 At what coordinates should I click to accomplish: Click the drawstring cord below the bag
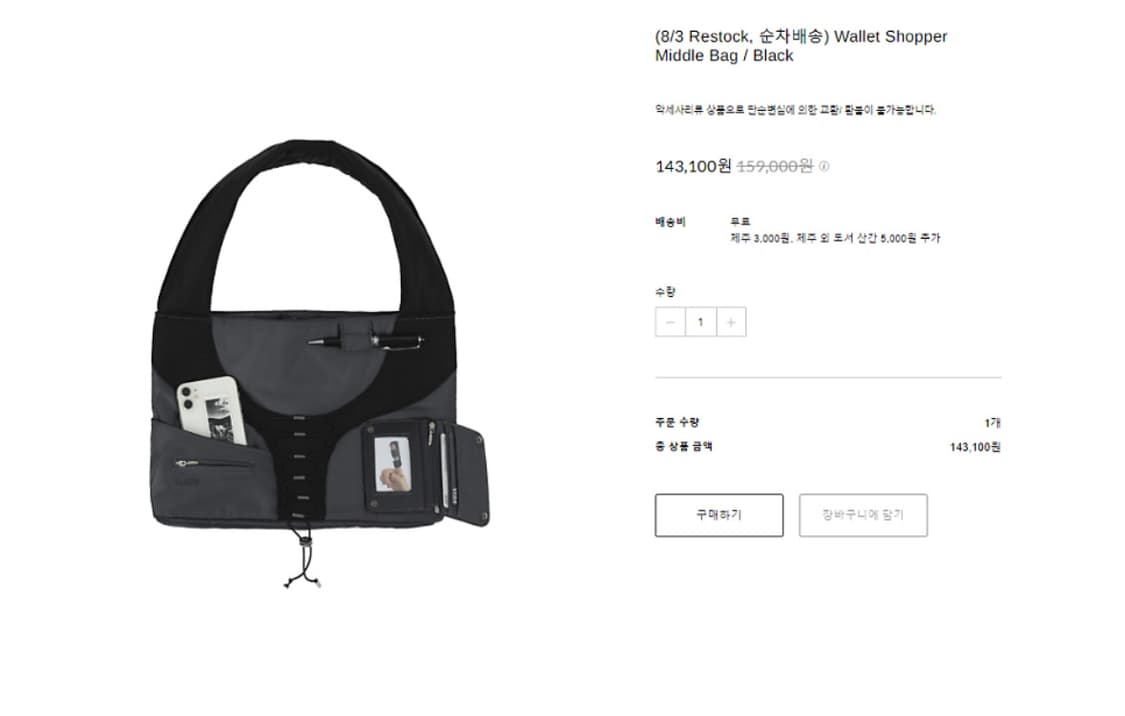(303, 560)
